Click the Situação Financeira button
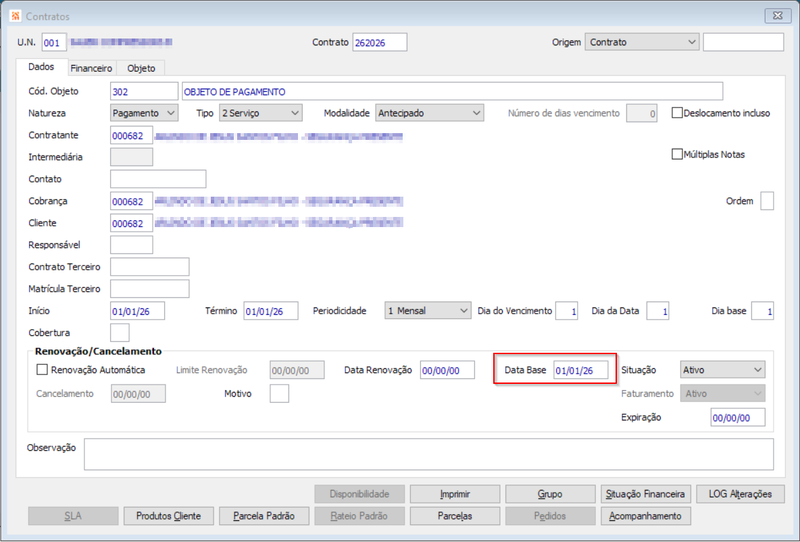800x542 pixels. 645,494
